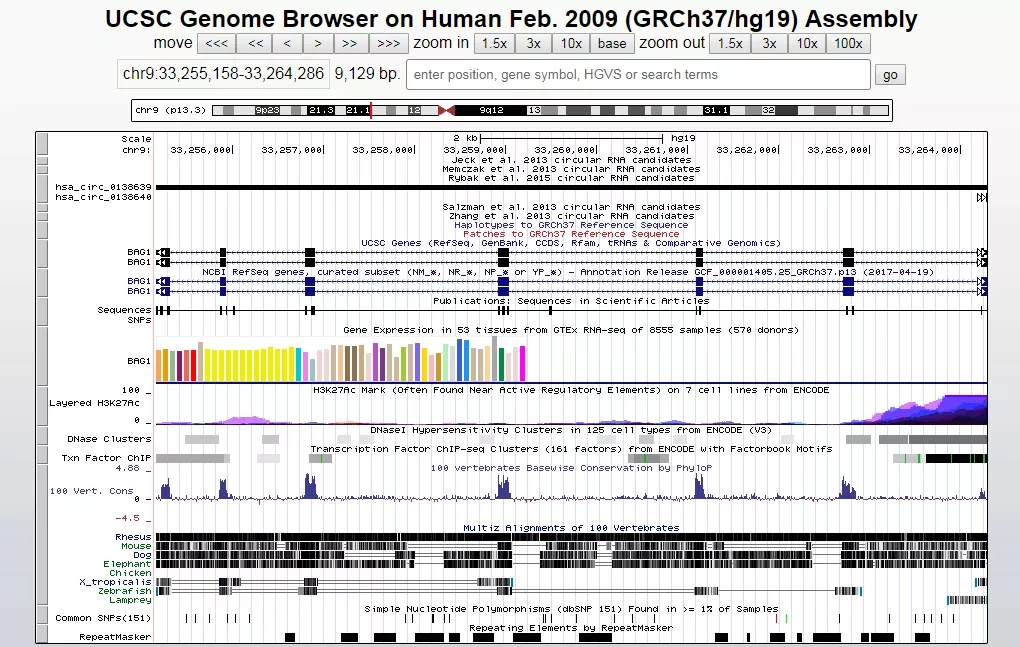This screenshot has height=647, width=1020.
Task: Open Repeating Elements by RepeatMasker title
Action: click(x=571, y=628)
